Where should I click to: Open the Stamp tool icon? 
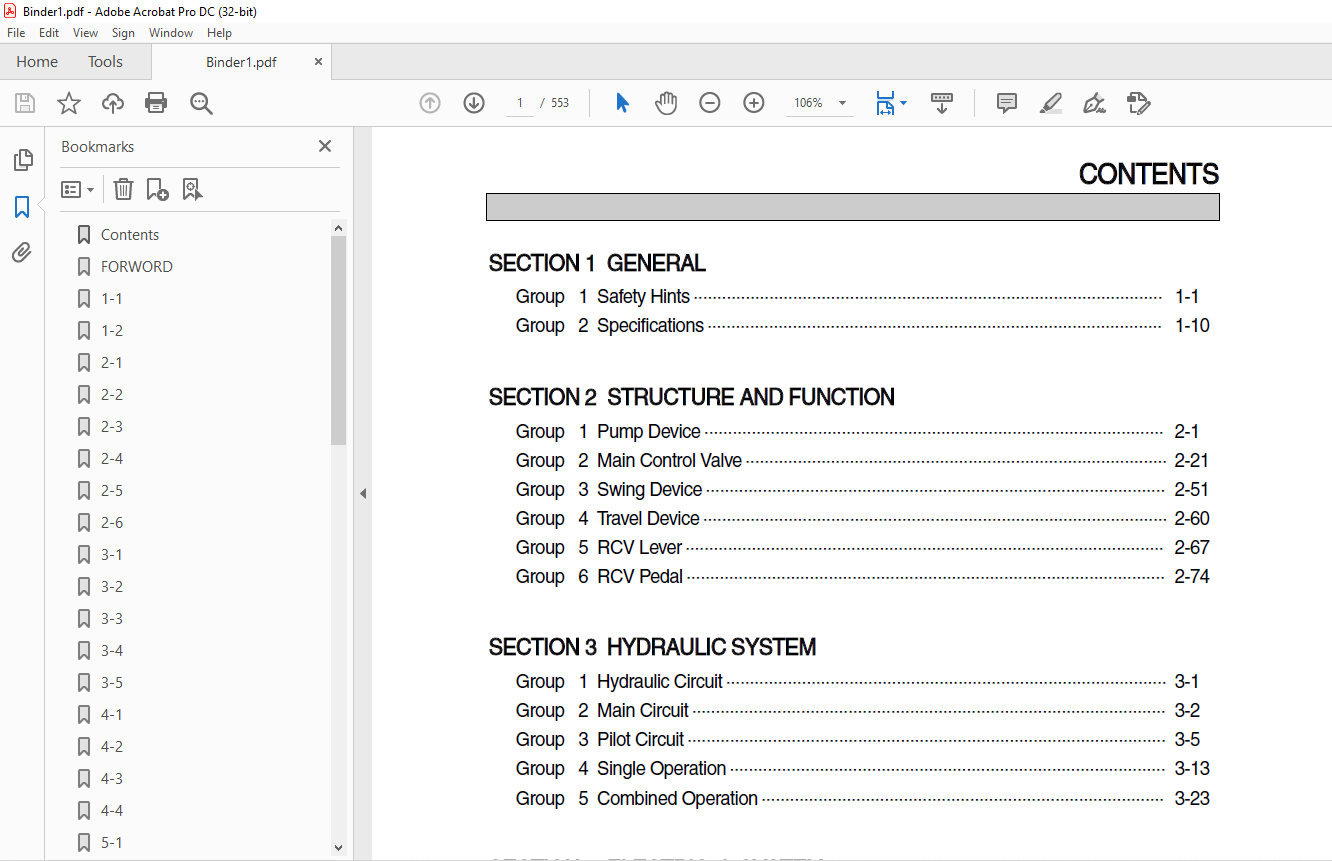[x=1138, y=103]
